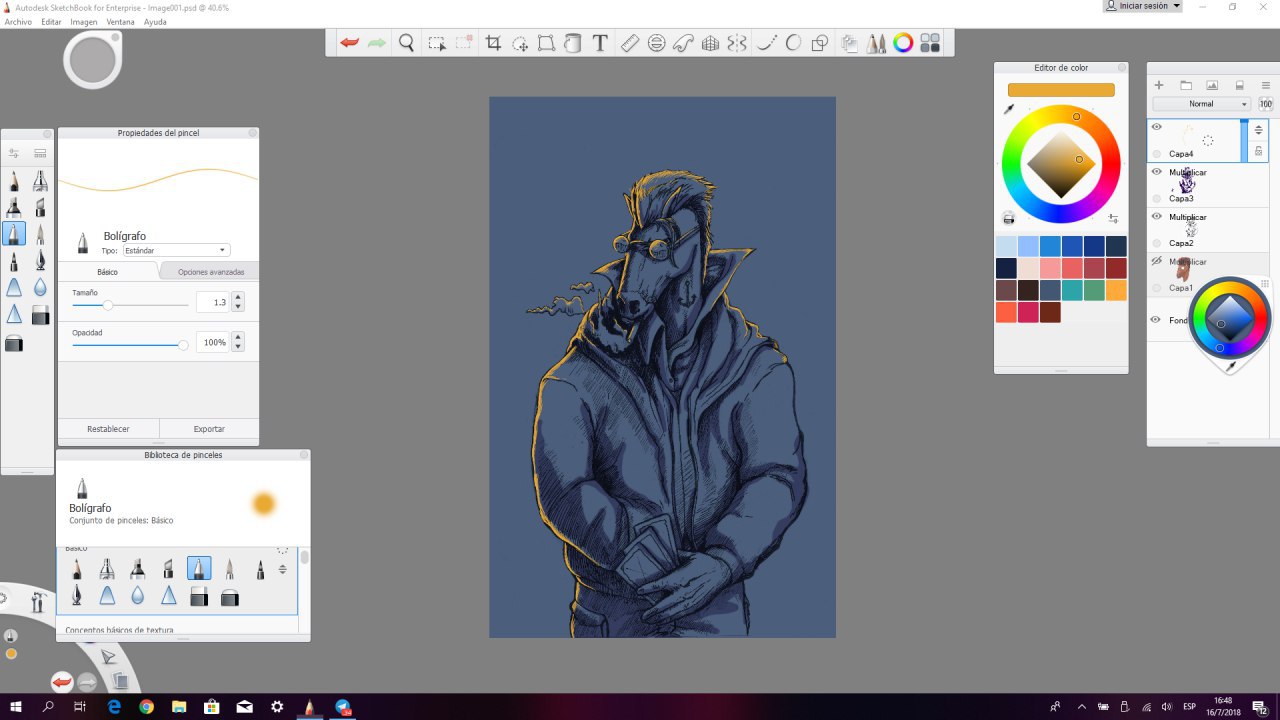The width and height of the screenshot is (1280, 720).
Task: Switch to Opciones avanzadas tab
Action: click(x=210, y=272)
